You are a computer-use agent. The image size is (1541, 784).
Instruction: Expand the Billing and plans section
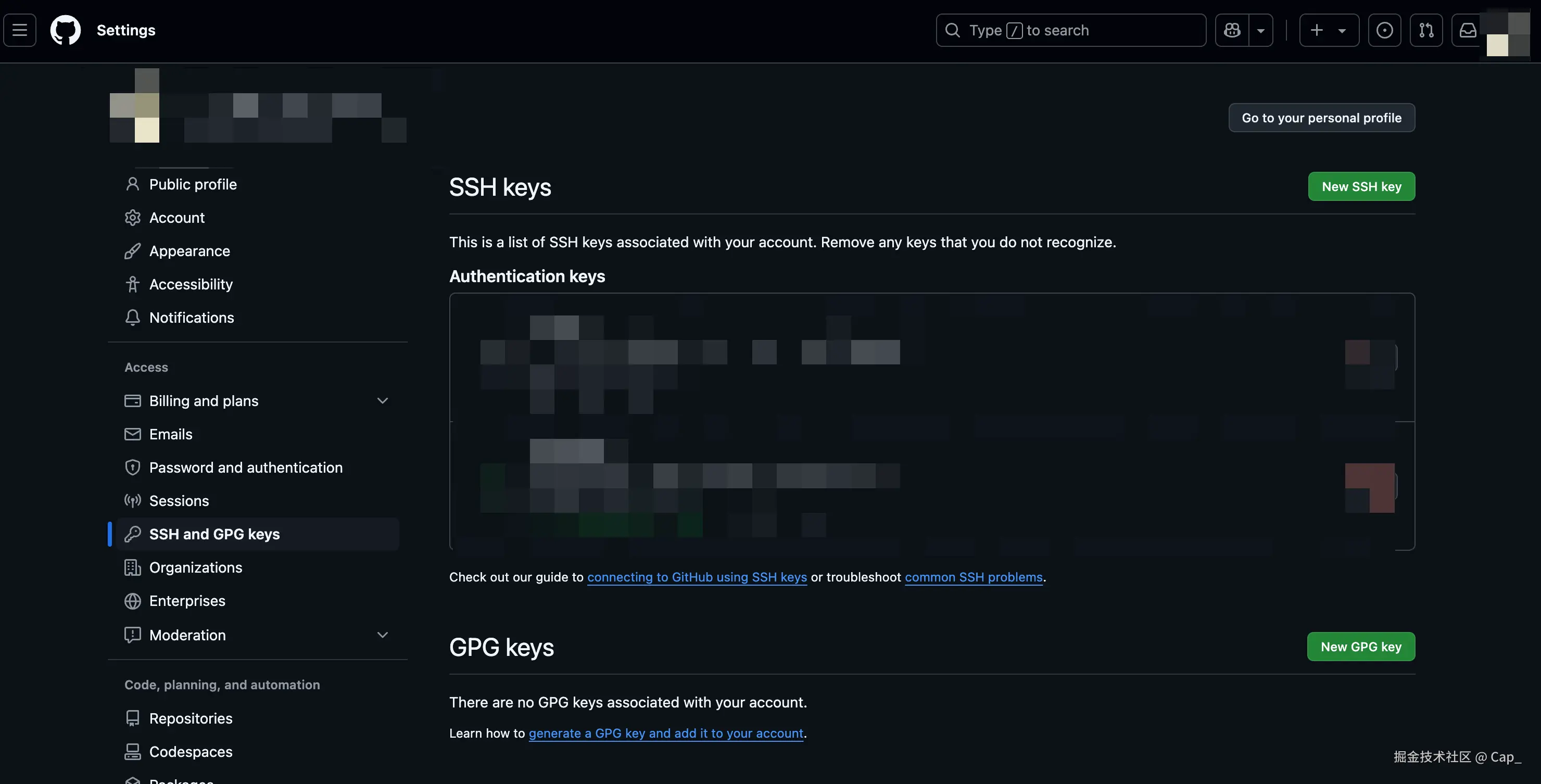[x=382, y=401]
